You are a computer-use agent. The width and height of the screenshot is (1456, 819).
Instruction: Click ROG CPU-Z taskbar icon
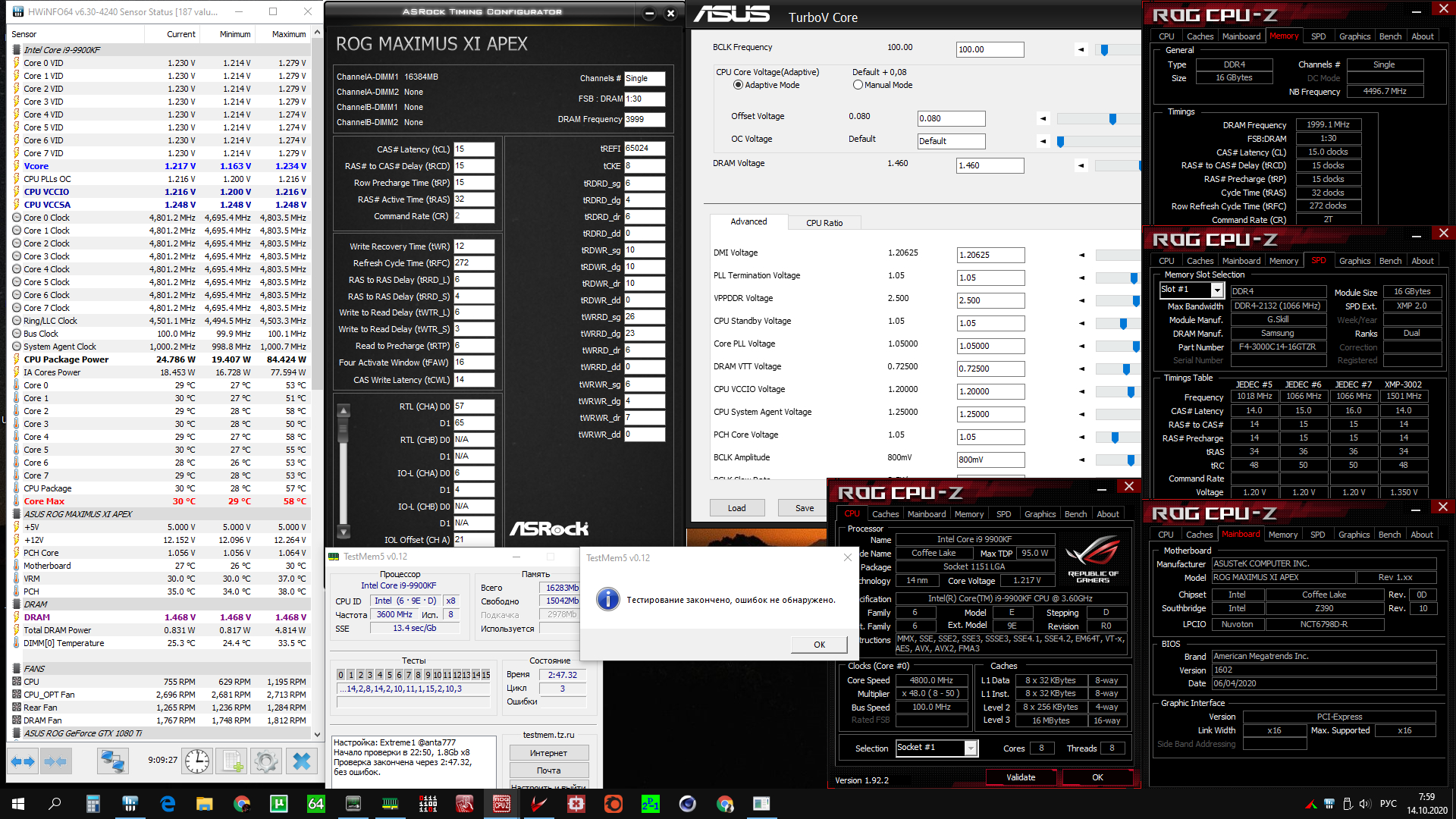coord(501,804)
